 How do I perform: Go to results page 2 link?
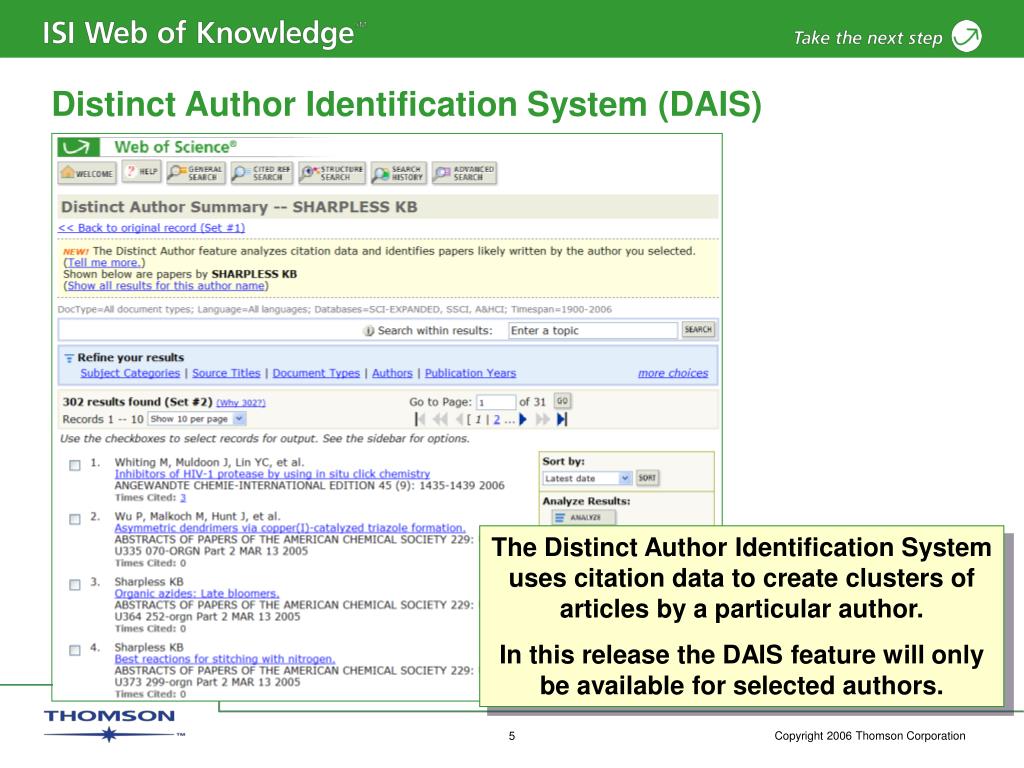coord(497,419)
